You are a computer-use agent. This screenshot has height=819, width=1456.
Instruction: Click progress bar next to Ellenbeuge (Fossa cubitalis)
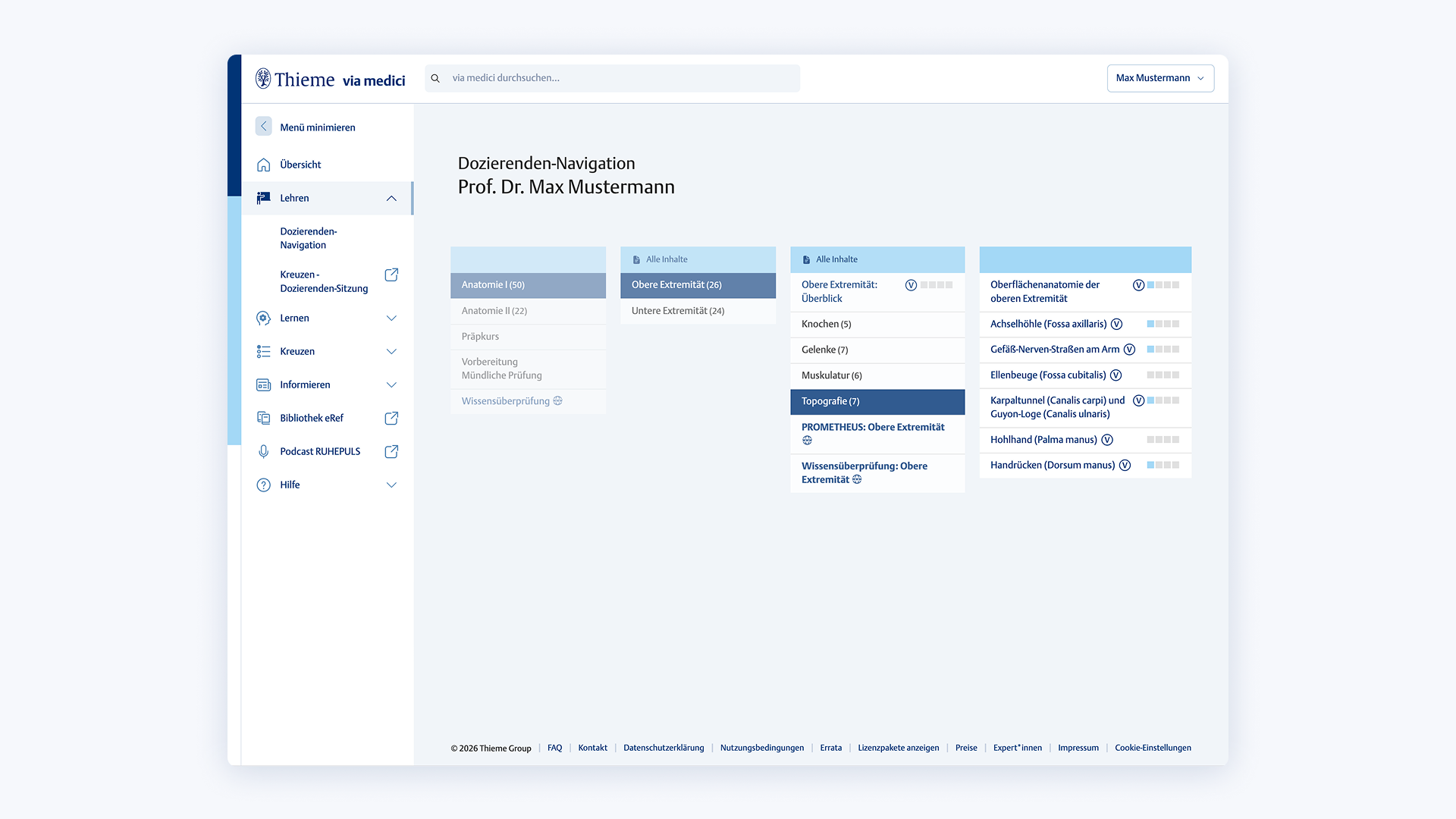pos(1163,375)
